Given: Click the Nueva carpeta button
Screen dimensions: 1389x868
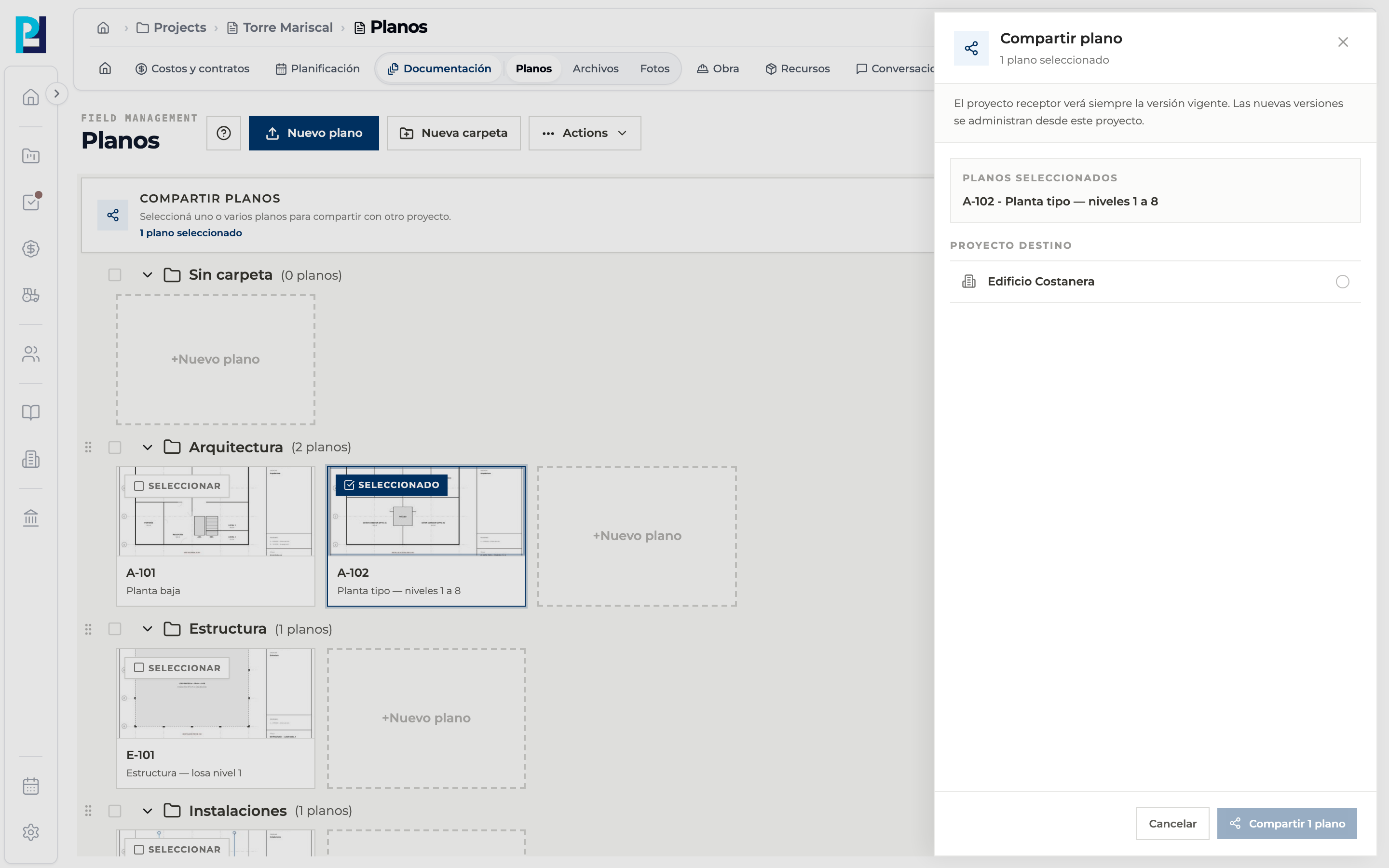Looking at the screenshot, I should (x=453, y=133).
